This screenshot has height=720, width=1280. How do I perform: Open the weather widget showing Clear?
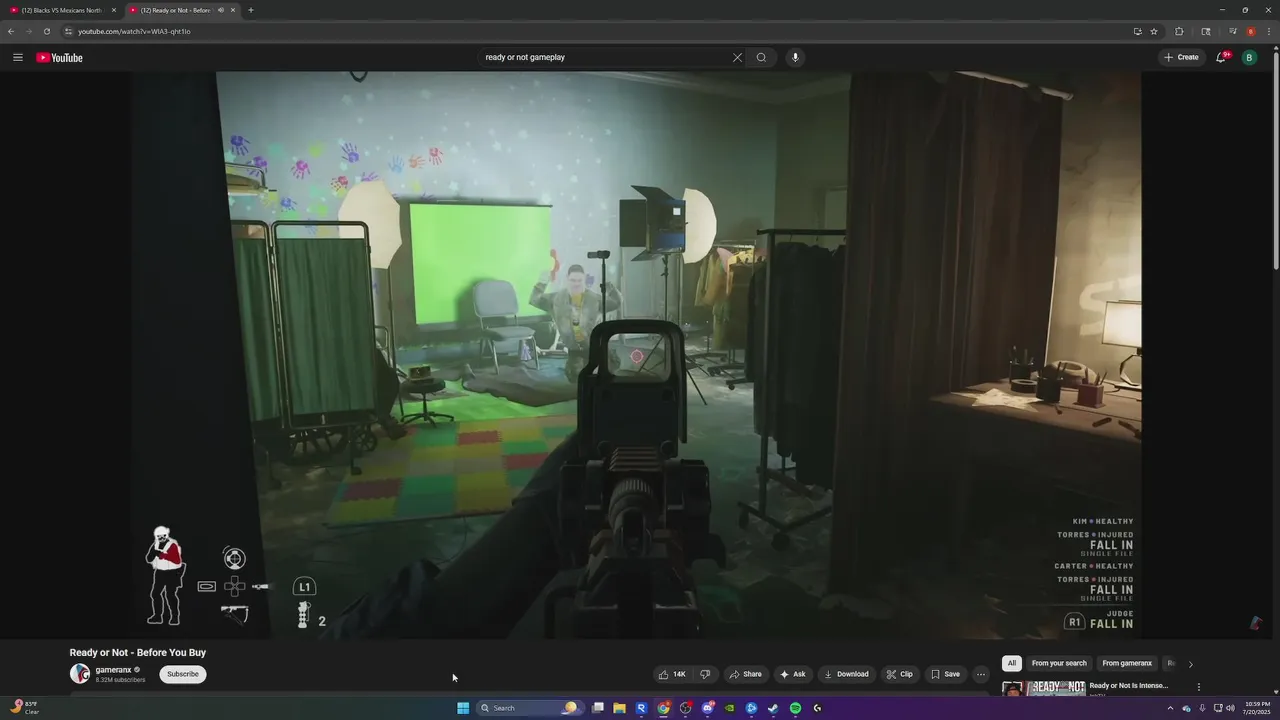[24, 708]
